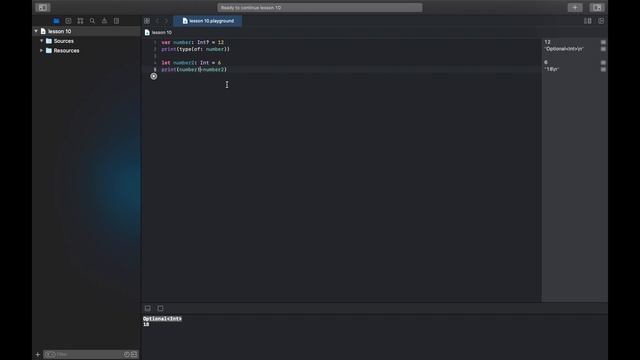Select lesson 10 playground in navigator

[x=87, y=31]
